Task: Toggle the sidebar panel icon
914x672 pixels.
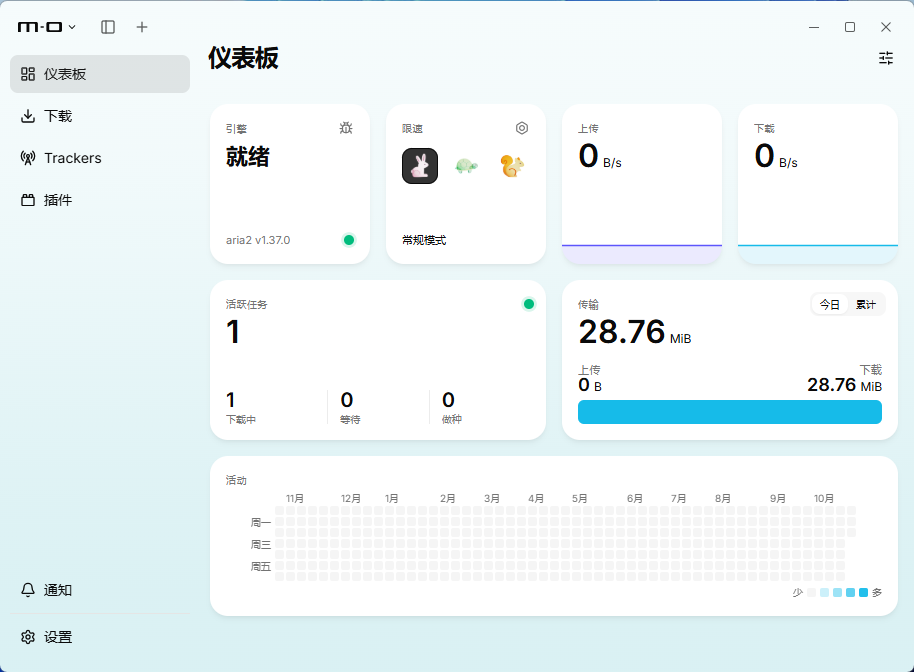Action: tap(108, 27)
